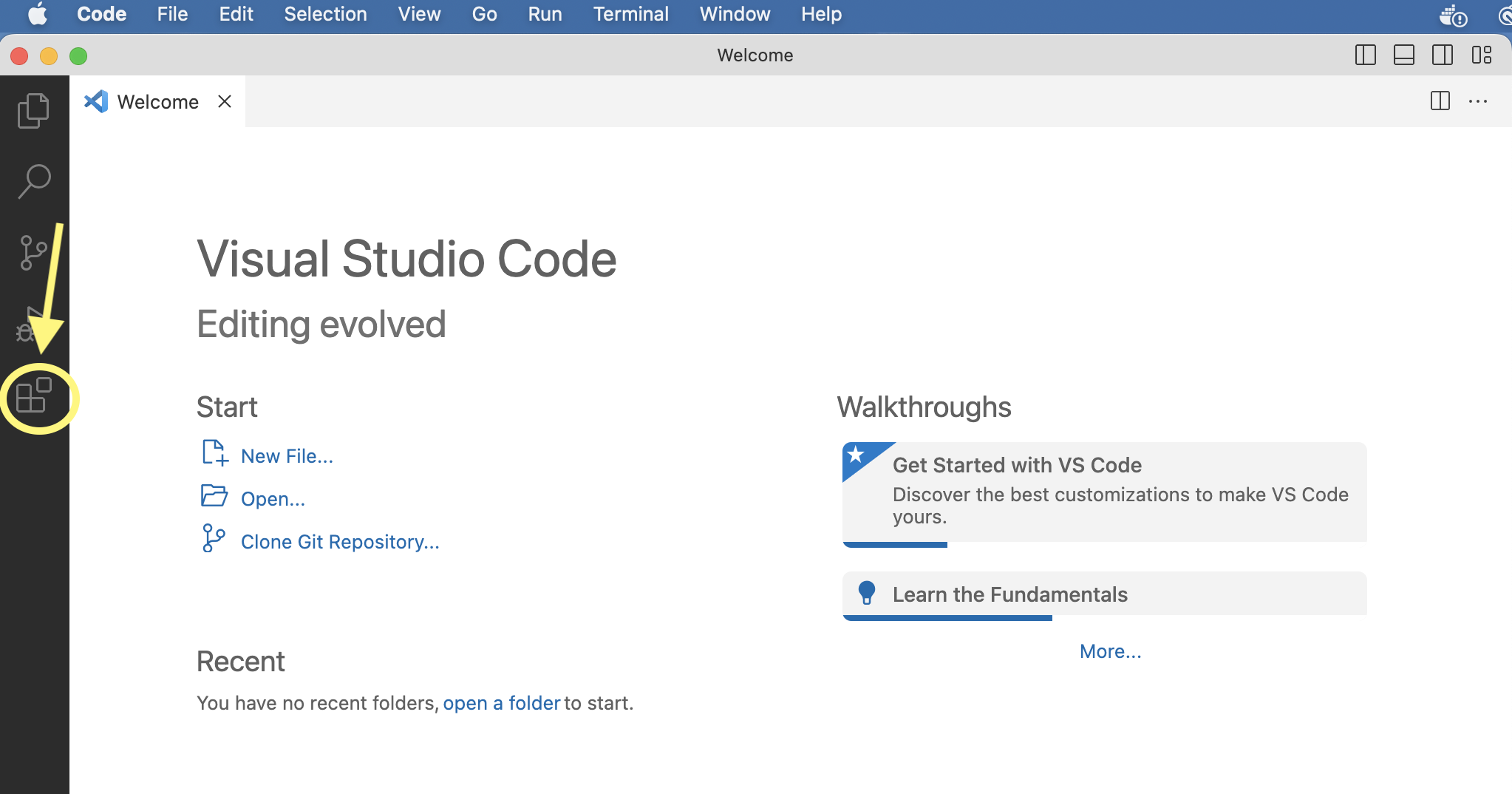Viewport: 1512px width, 794px height.
Task: Select the Welcome tab
Action: click(x=157, y=102)
